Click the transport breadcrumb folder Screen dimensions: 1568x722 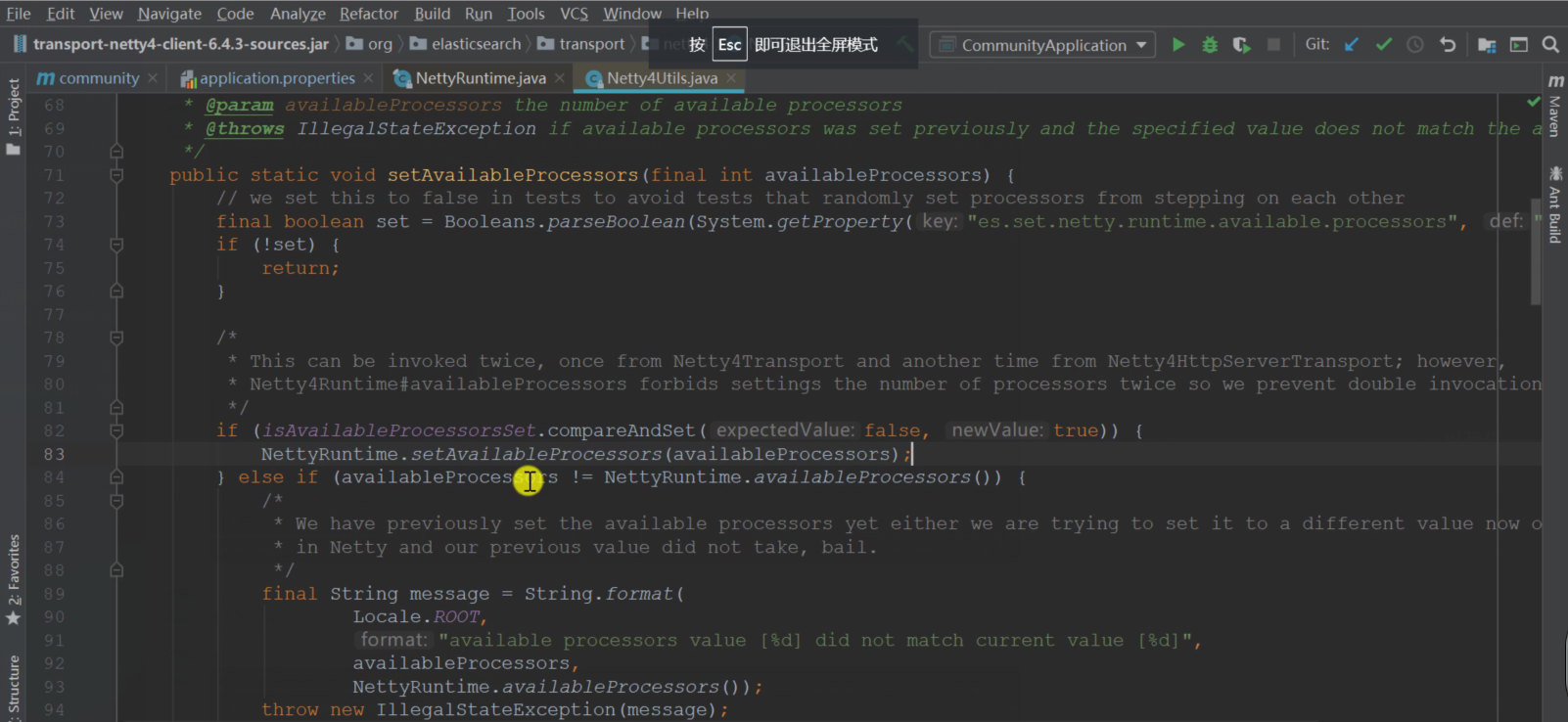coord(581,44)
